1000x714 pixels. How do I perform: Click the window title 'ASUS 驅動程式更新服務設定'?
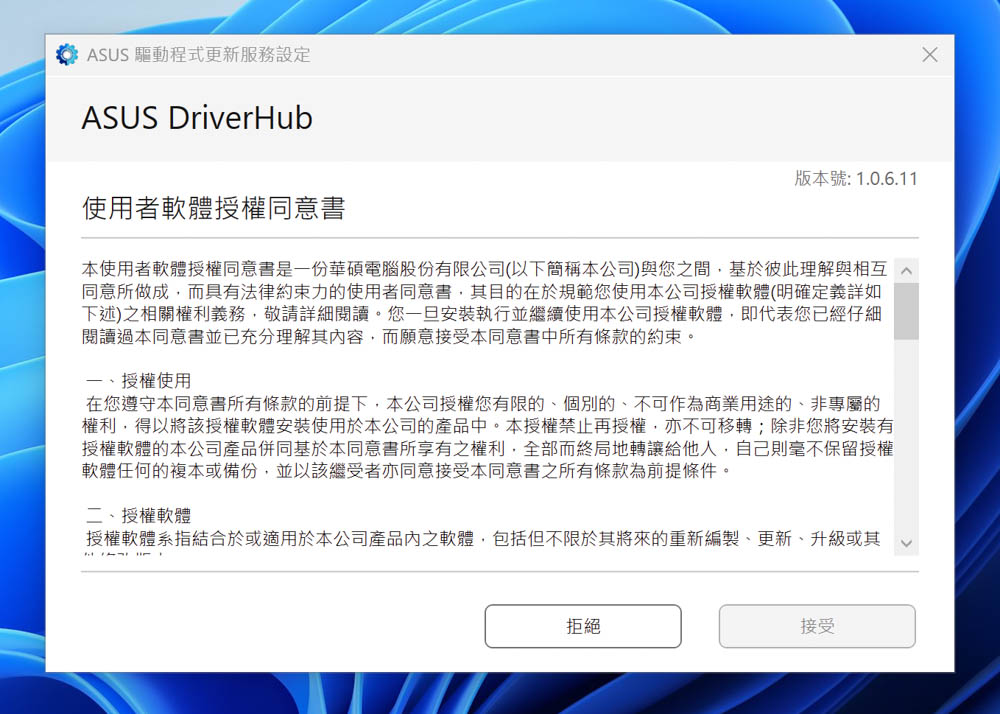(198, 55)
